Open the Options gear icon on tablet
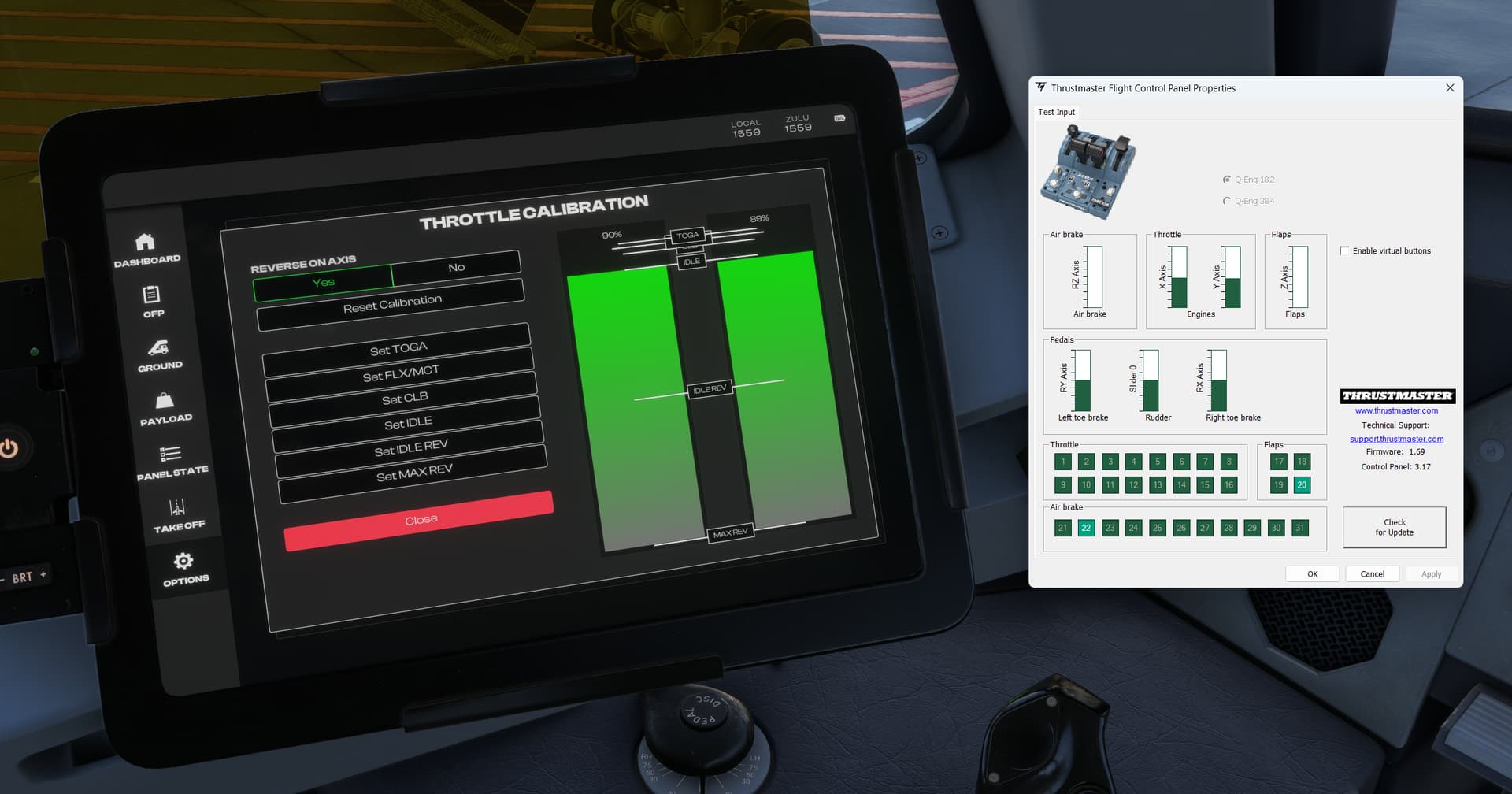The image size is (1512, 794). 183,561
